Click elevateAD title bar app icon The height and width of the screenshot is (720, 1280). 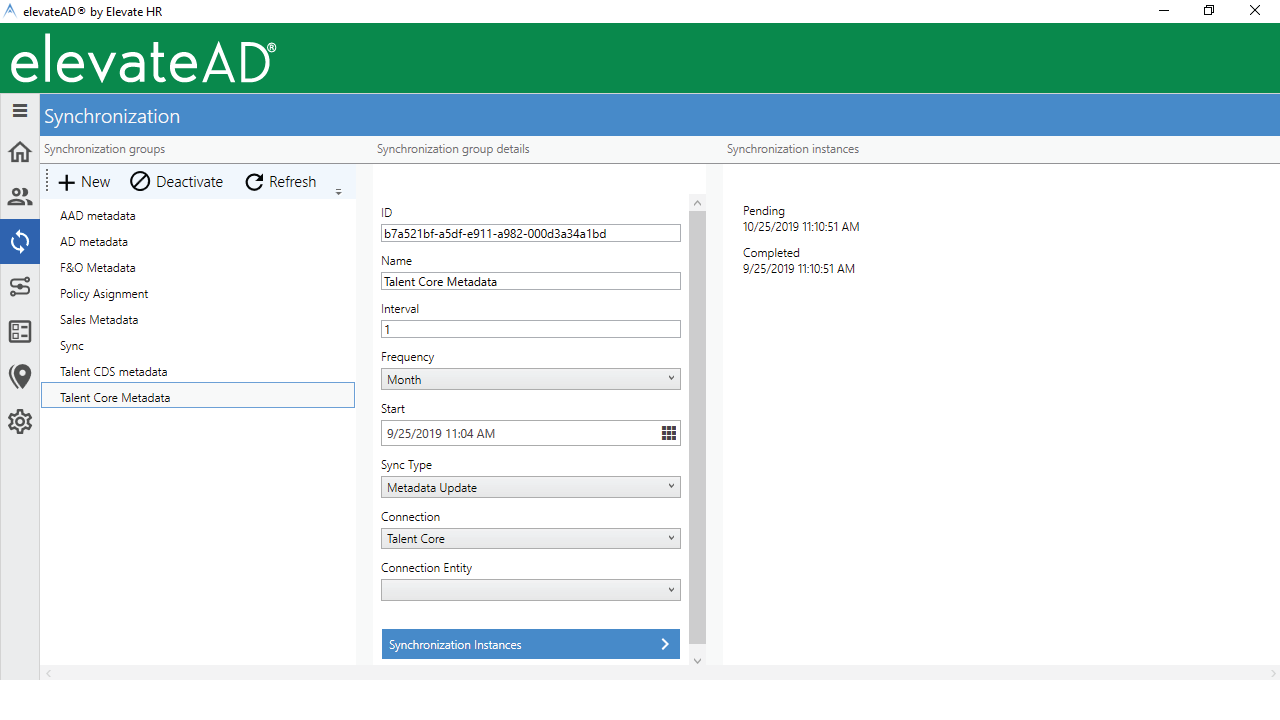point(11,11)
